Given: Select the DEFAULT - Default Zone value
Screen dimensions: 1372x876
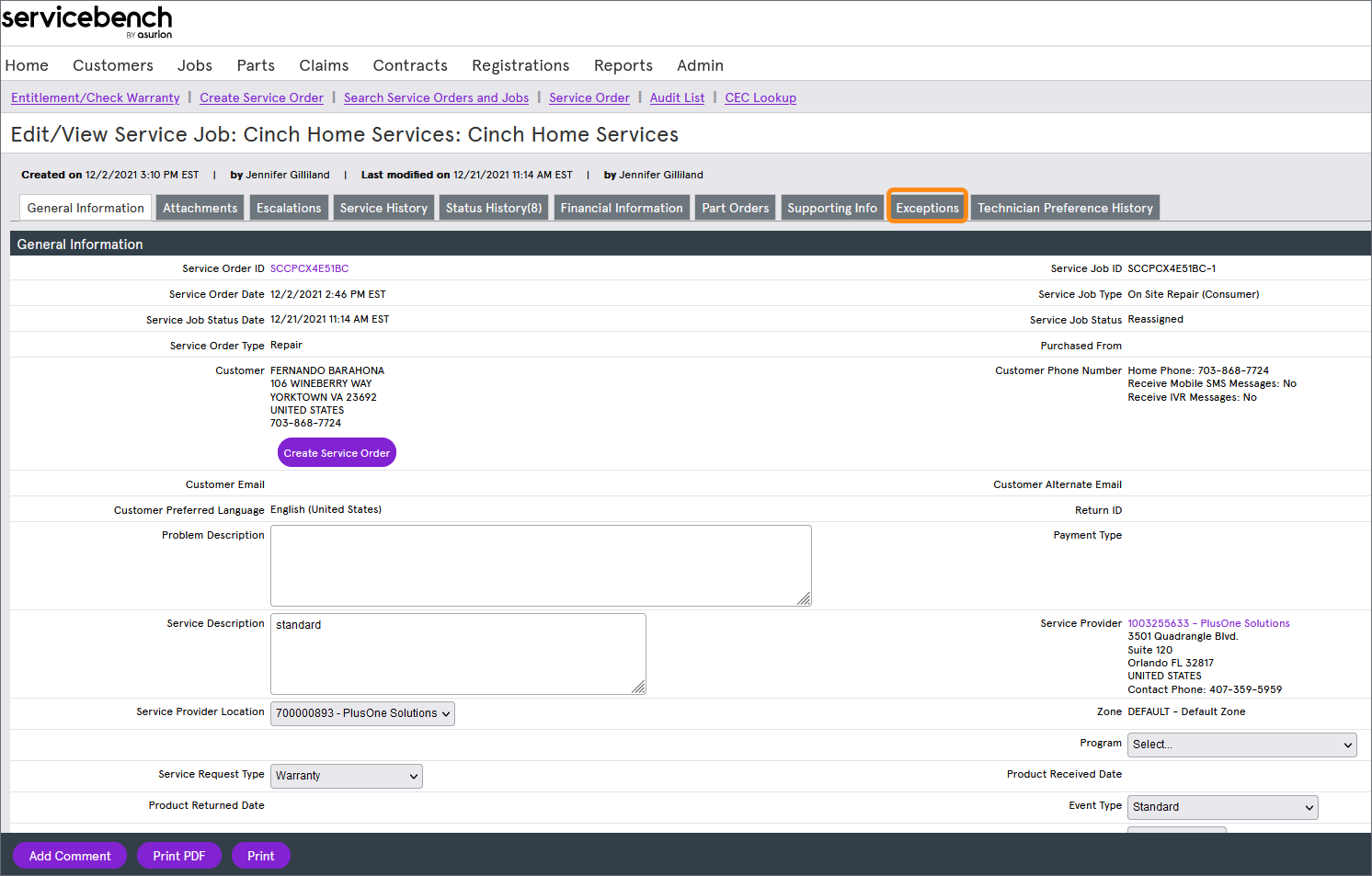Looking at the screenshot, I should click(1187, 711).
